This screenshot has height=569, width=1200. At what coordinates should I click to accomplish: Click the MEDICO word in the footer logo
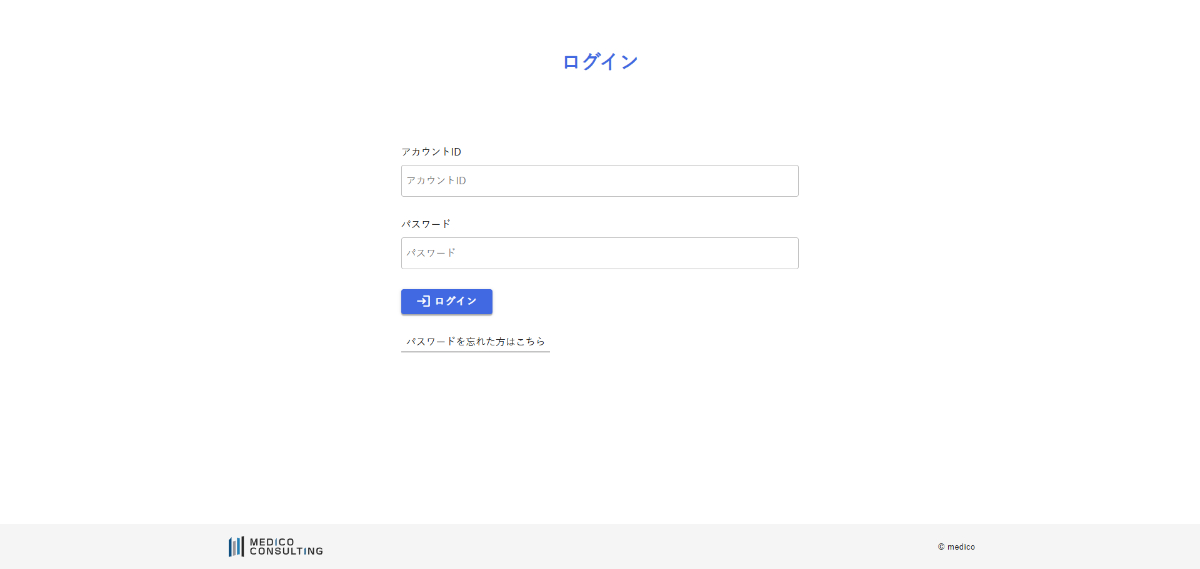(x=272, y=541)
